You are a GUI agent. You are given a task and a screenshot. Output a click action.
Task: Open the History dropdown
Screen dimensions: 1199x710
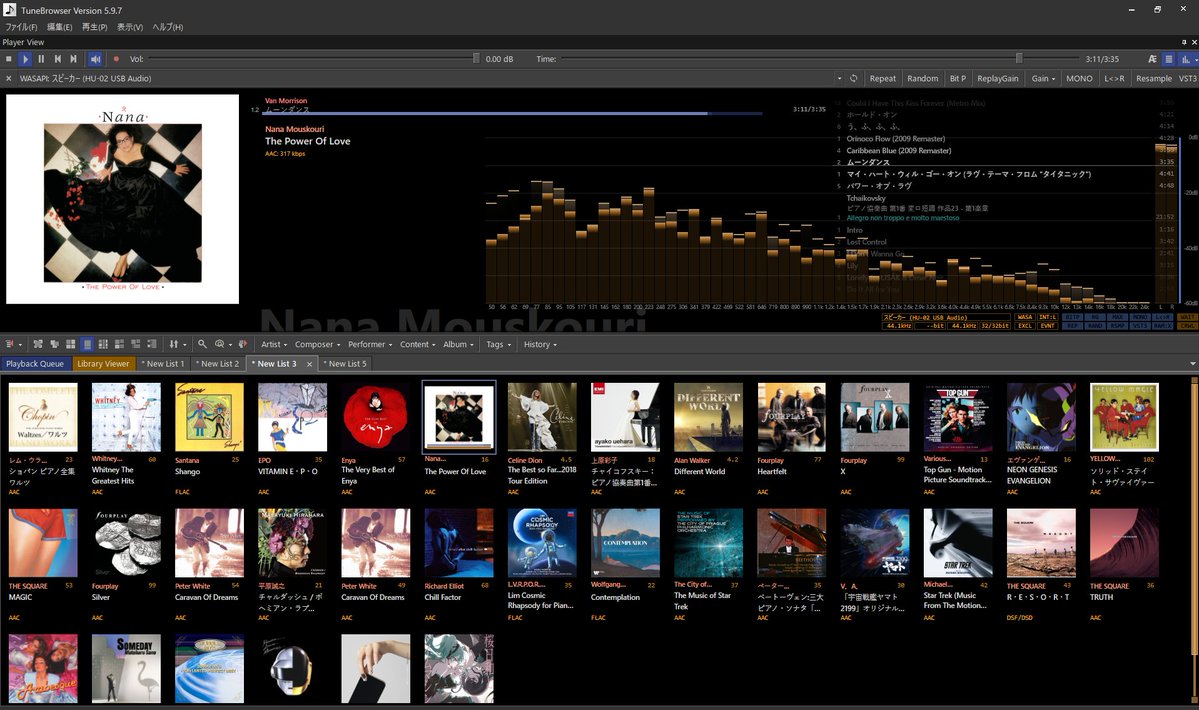(x=540, y=345)
